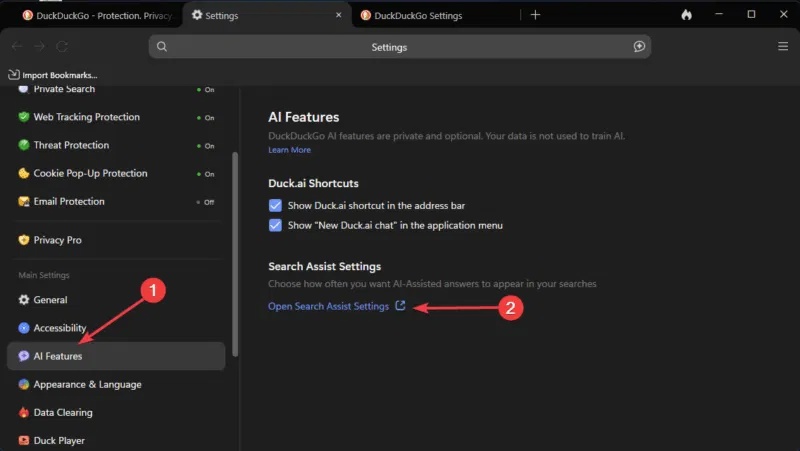Screen dimensions: 800x451
Task: Click the Import Bookmarks icon
Action: 14,75
